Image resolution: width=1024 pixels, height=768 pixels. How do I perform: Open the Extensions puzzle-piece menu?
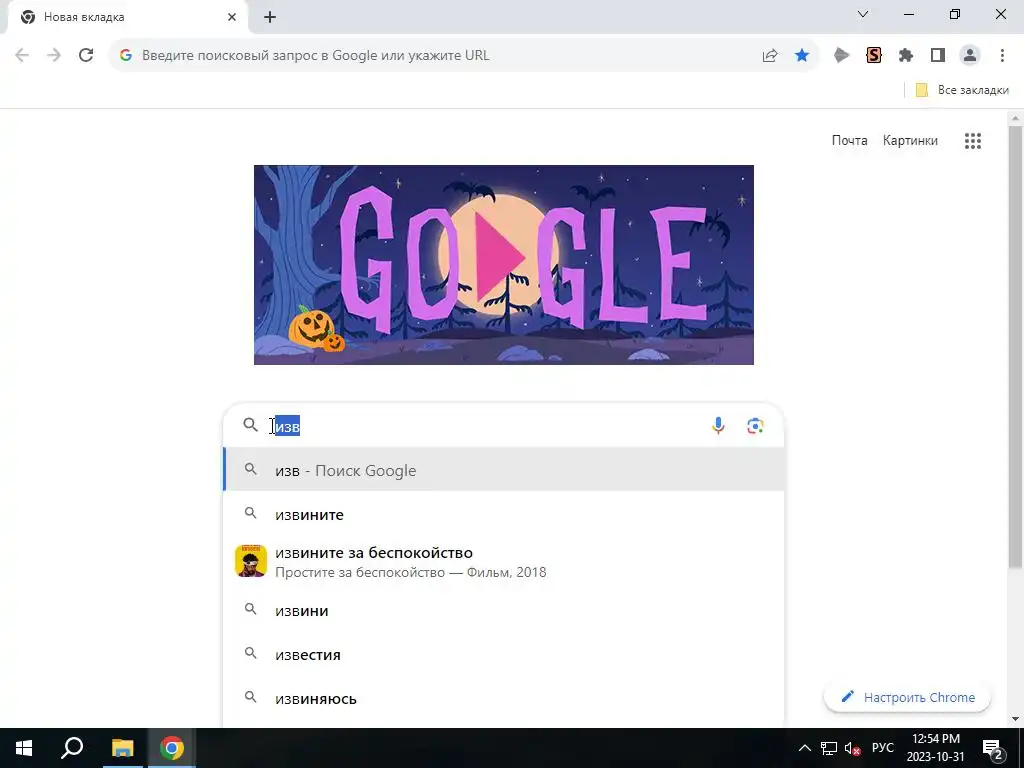tap(906, 56)
